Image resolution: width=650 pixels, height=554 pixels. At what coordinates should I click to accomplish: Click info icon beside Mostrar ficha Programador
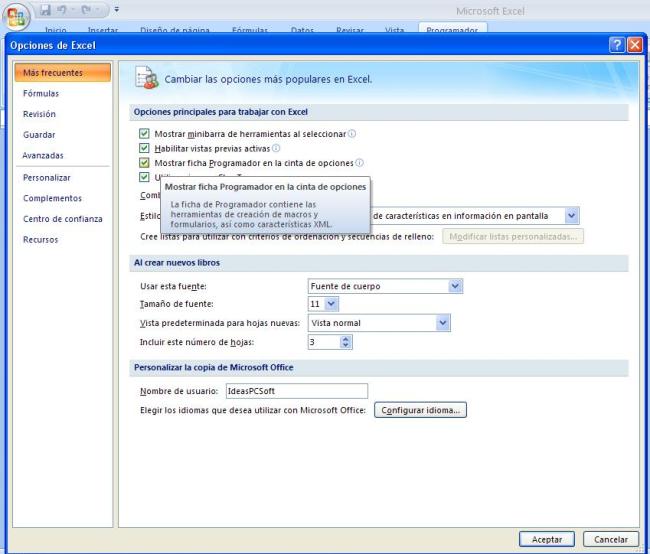pyautogui.click(x=360, y=162)
